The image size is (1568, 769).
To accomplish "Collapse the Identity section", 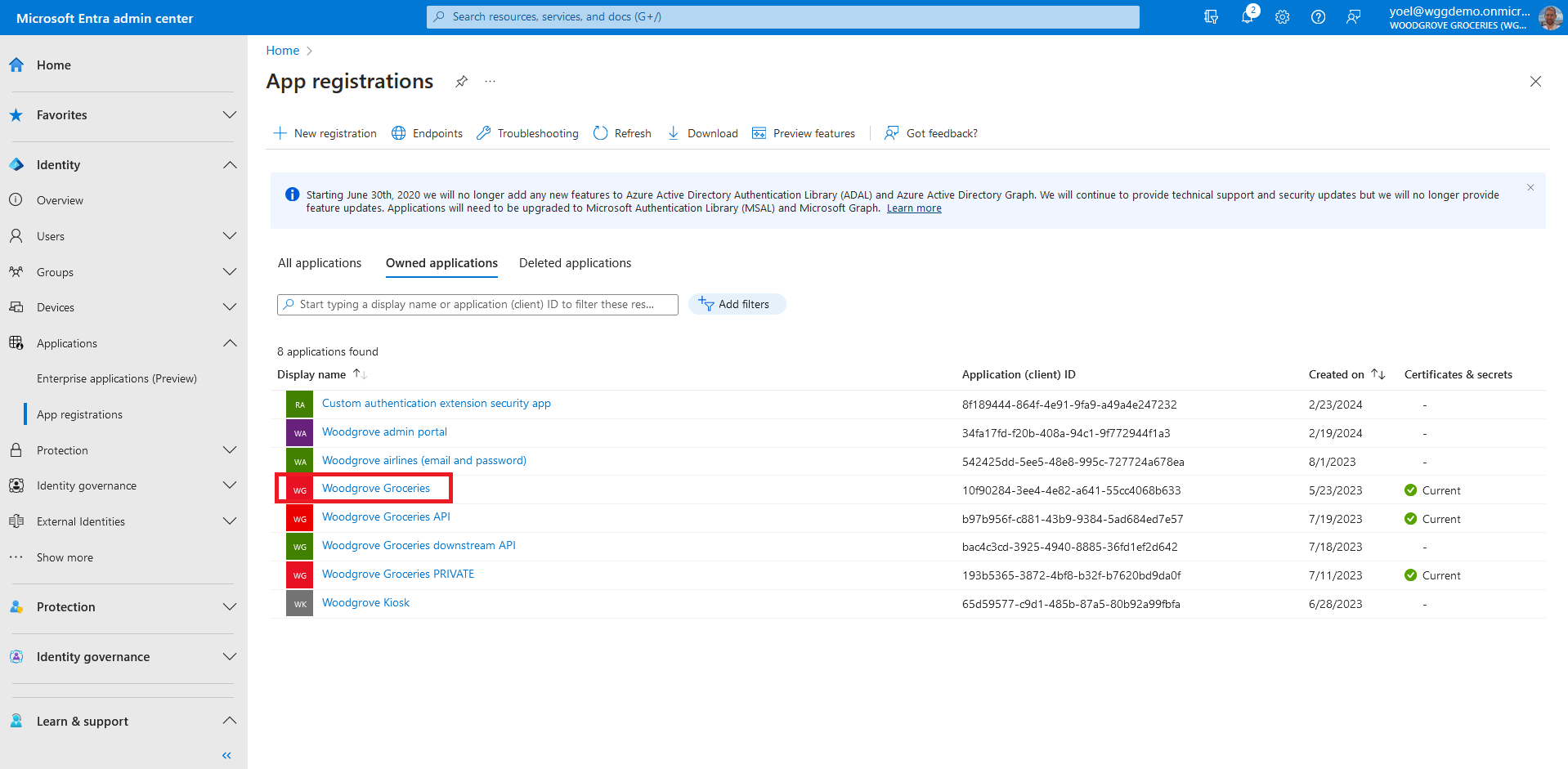I will pos(230,165).
